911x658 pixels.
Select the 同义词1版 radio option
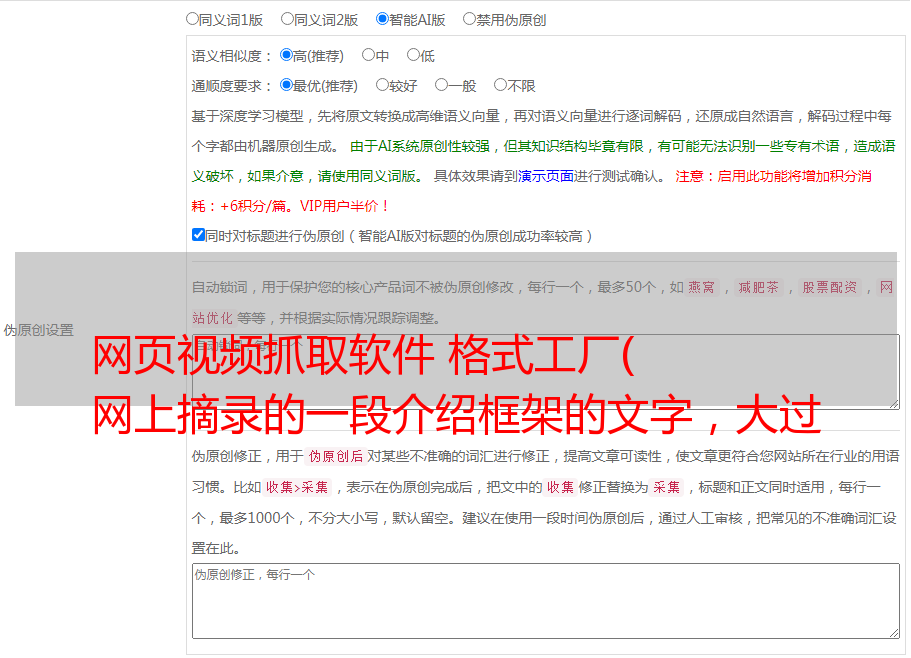tap(192, 19)
